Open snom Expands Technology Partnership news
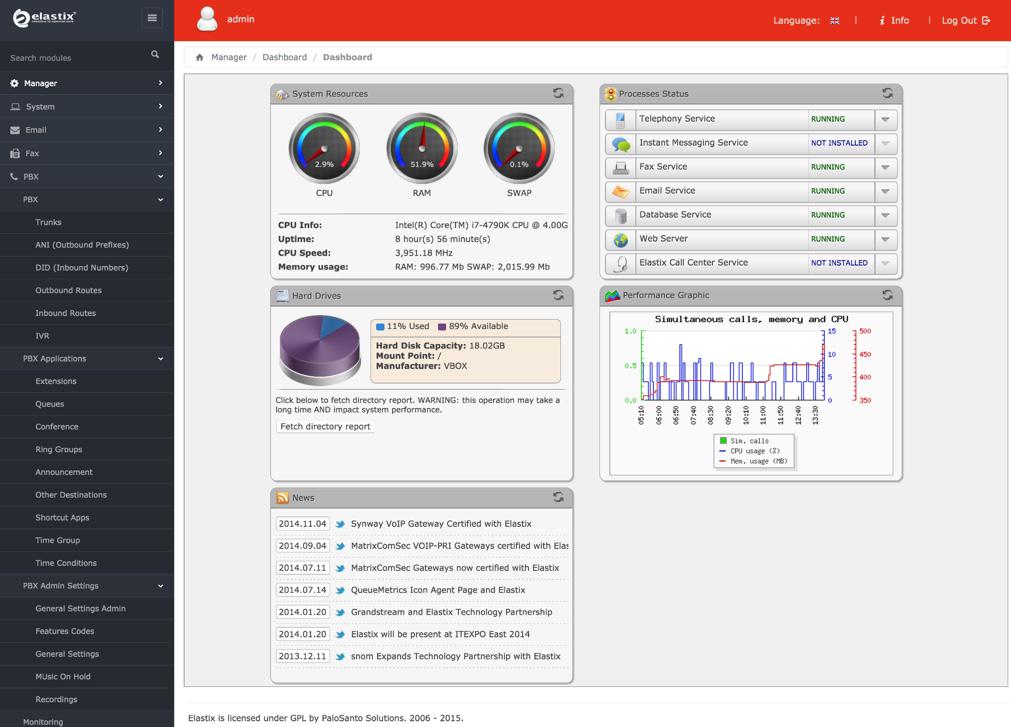The height and width of the screenshot is (727, 1011). click(x=455, y=656)
